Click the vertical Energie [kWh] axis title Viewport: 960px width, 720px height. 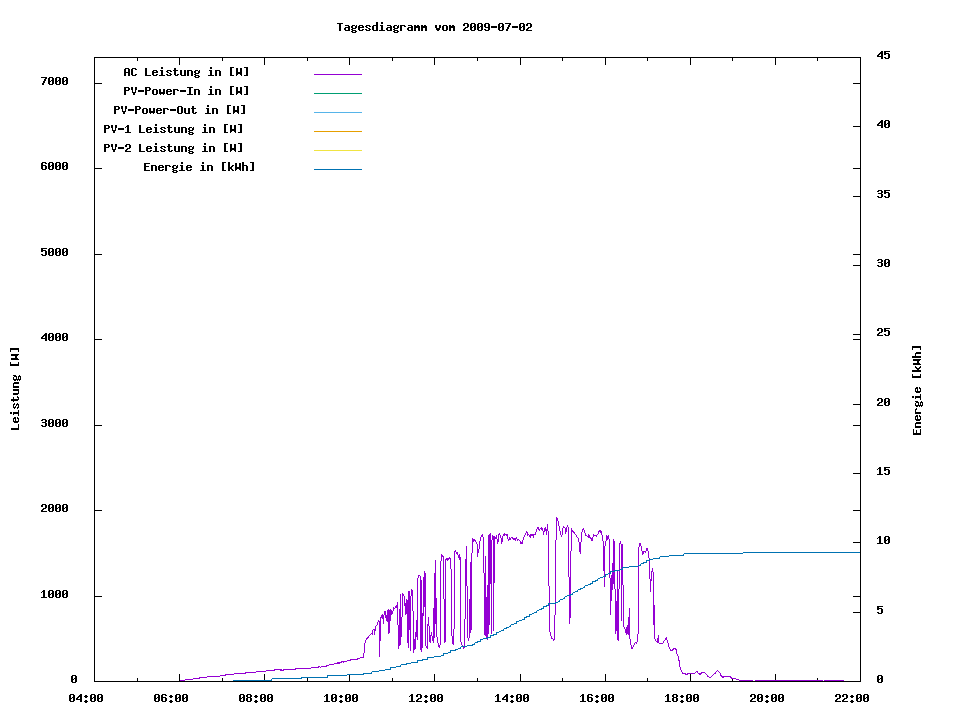tap(917, 390)
